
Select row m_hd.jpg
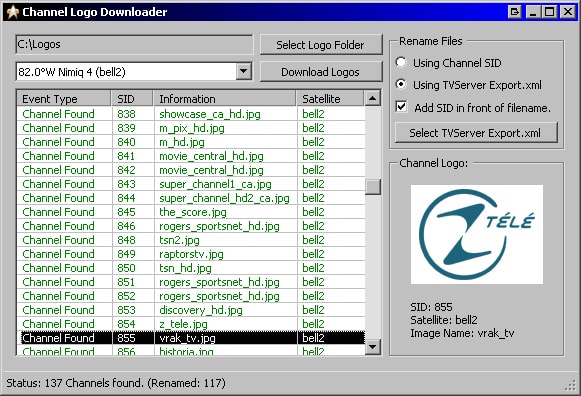tap(191, 142)
